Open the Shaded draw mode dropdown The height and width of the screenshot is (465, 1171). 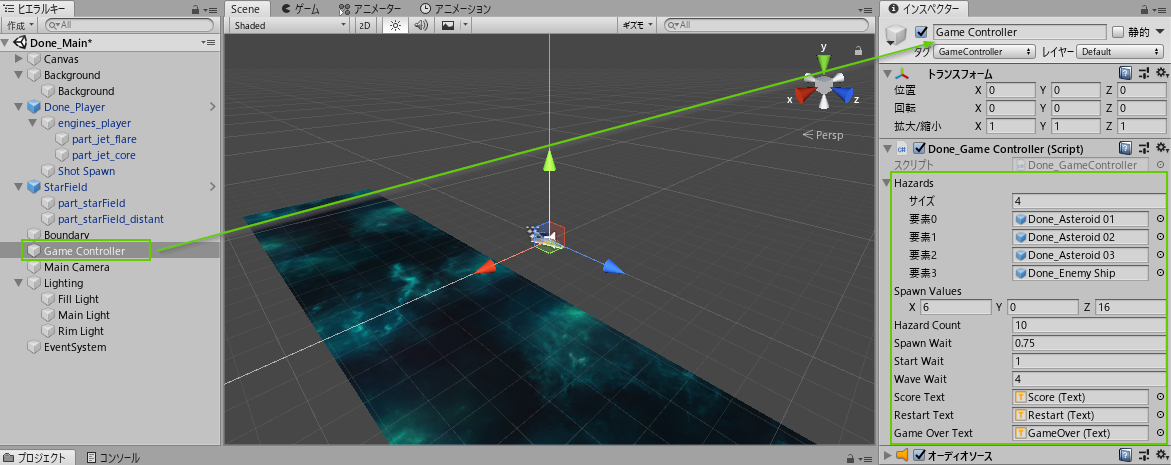289,25
